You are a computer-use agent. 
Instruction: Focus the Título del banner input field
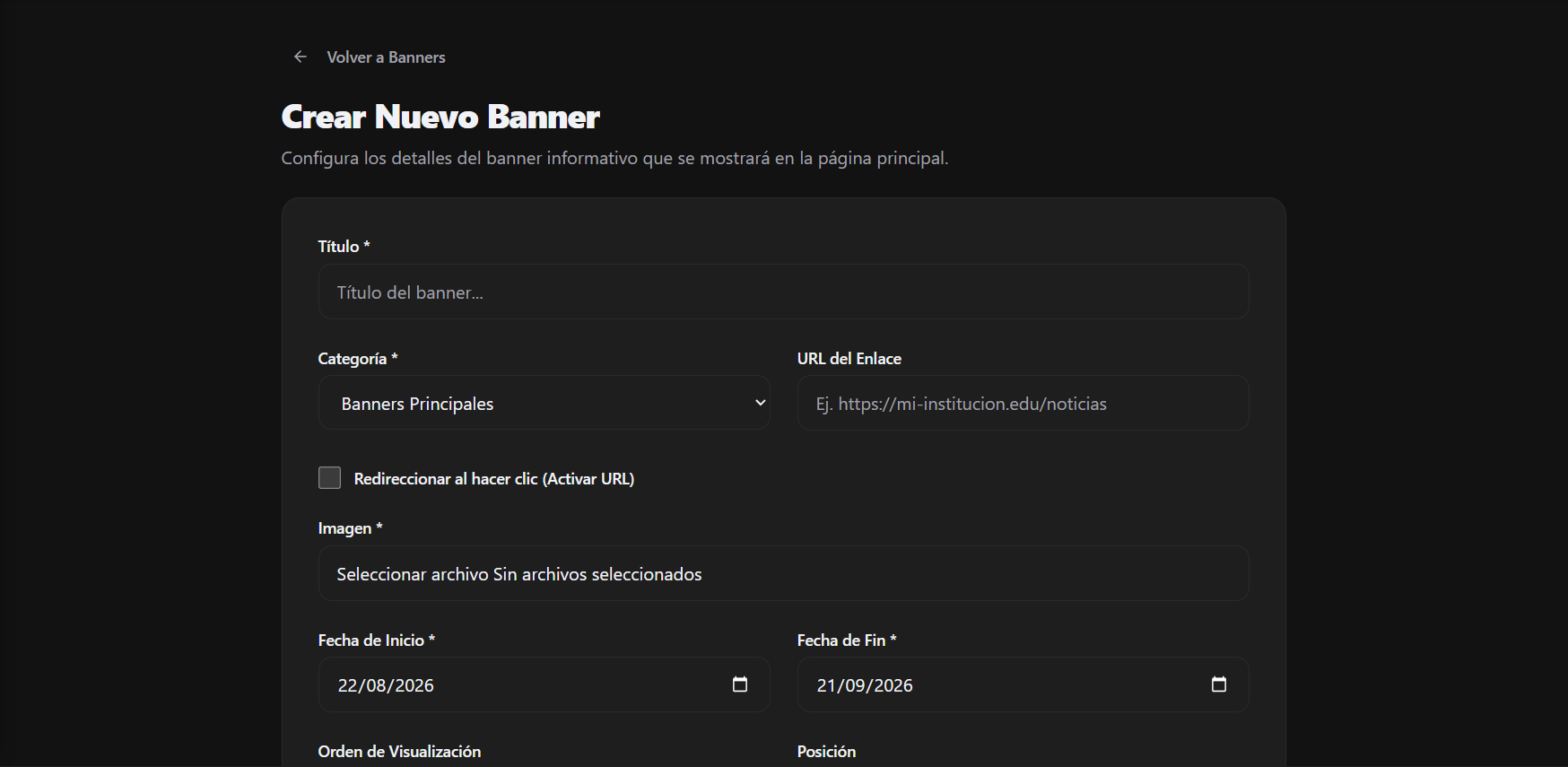click(783, 292)
